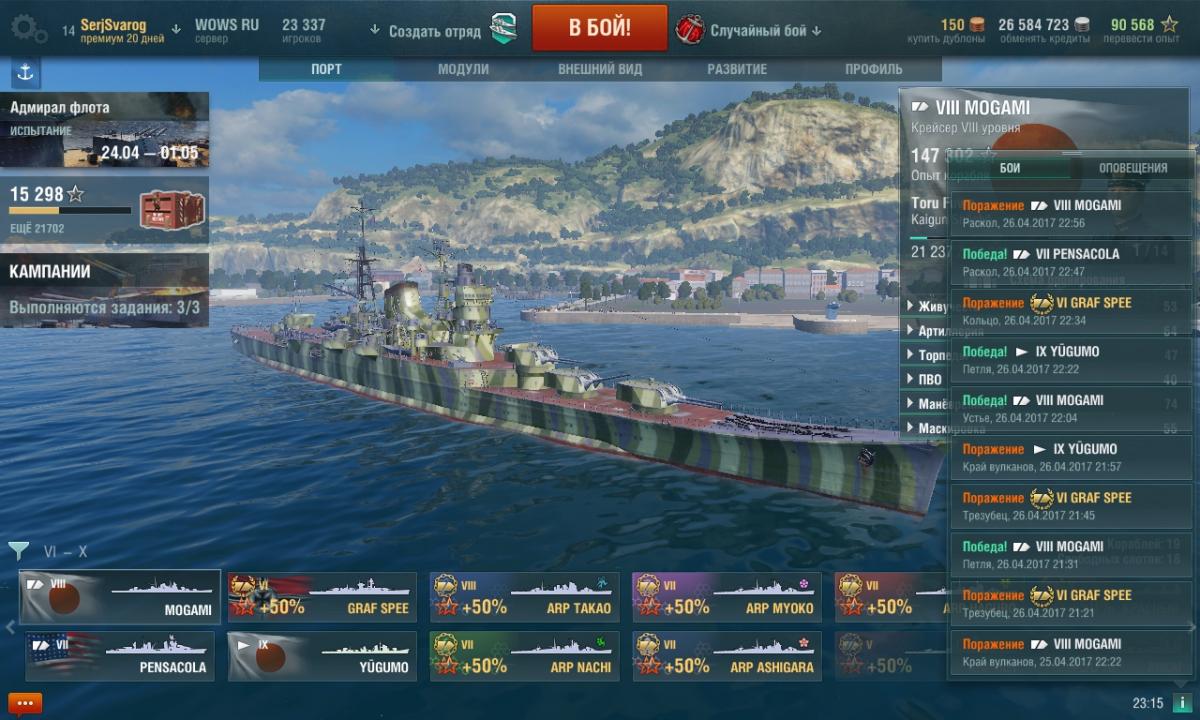Switch to the МОДУЛИ tab
Screen dimensions: 1200x720
point(463,69)
